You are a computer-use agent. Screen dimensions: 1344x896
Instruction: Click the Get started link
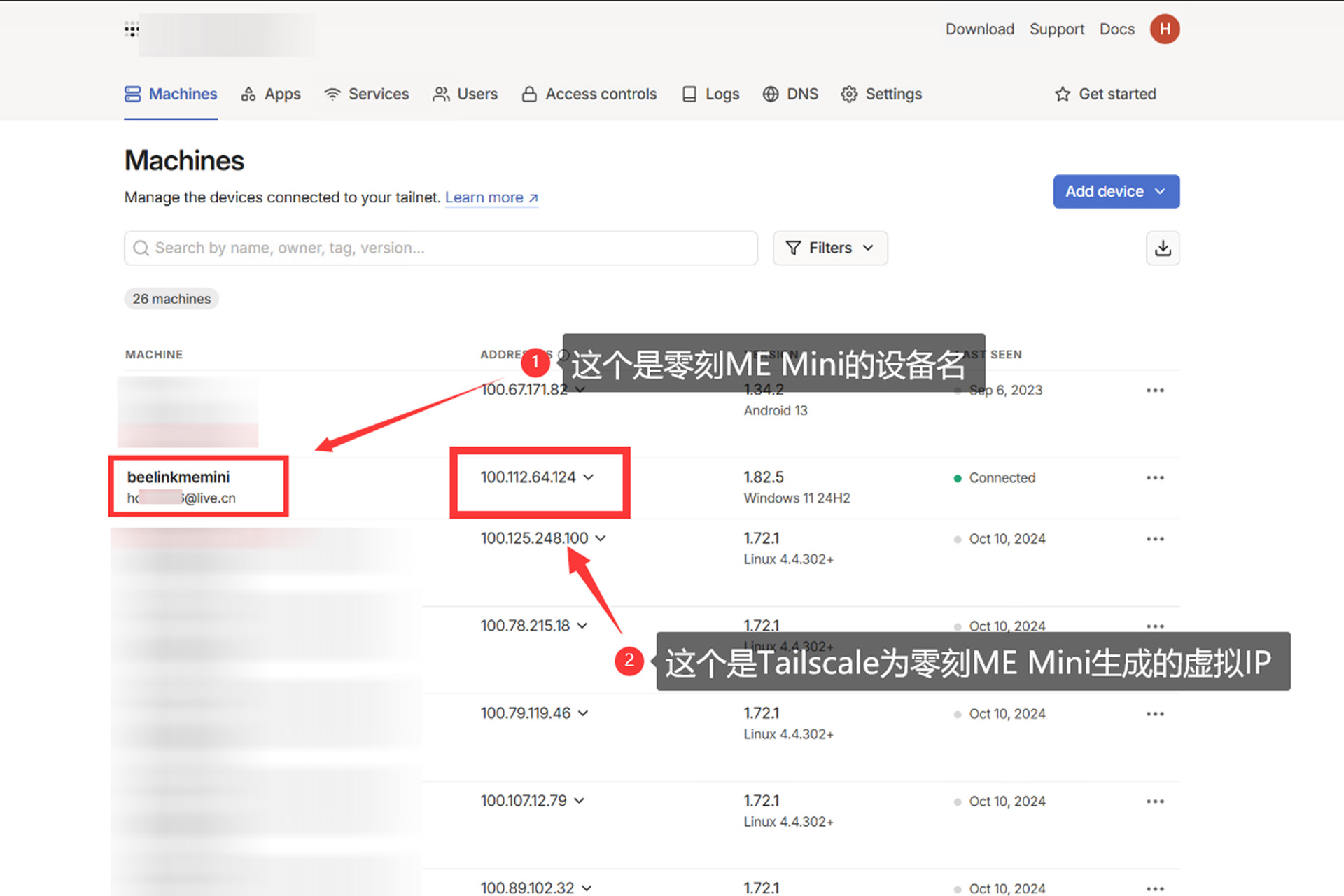coord(1105,94)
